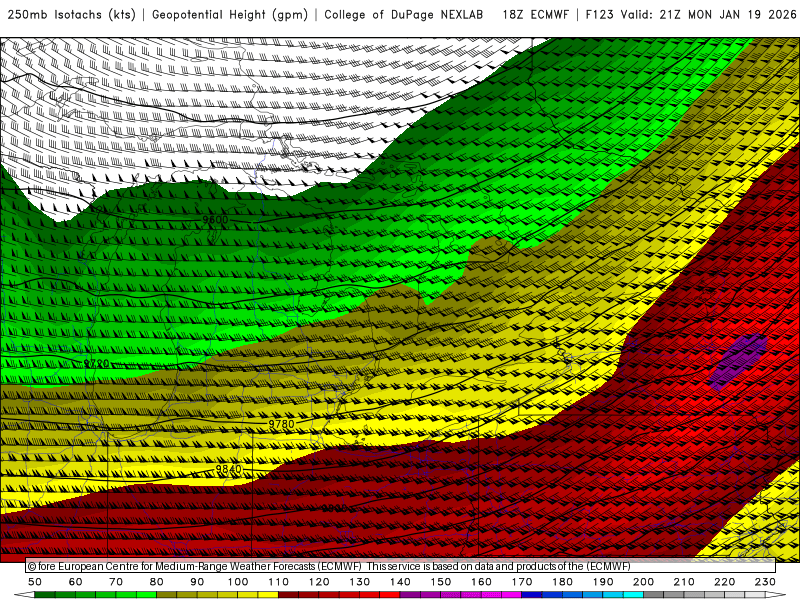The height and width of the screenshot is (600, 800).
Task: Click the ECMWF copyright notice bar
Action: click(401, 566)
